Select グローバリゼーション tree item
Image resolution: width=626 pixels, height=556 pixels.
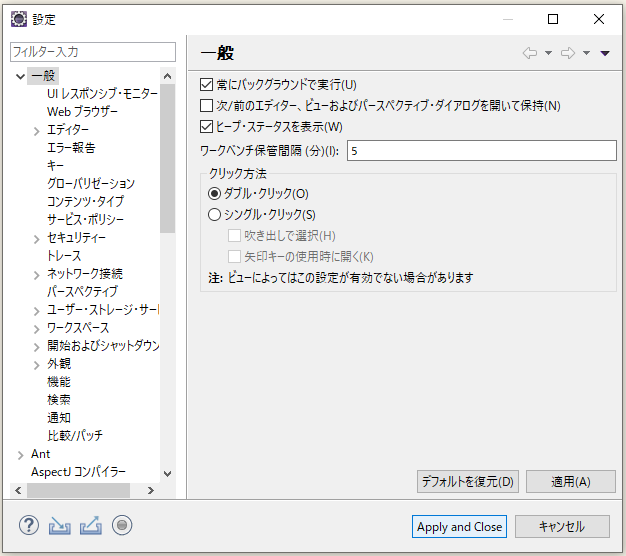[x=91, y=183]
